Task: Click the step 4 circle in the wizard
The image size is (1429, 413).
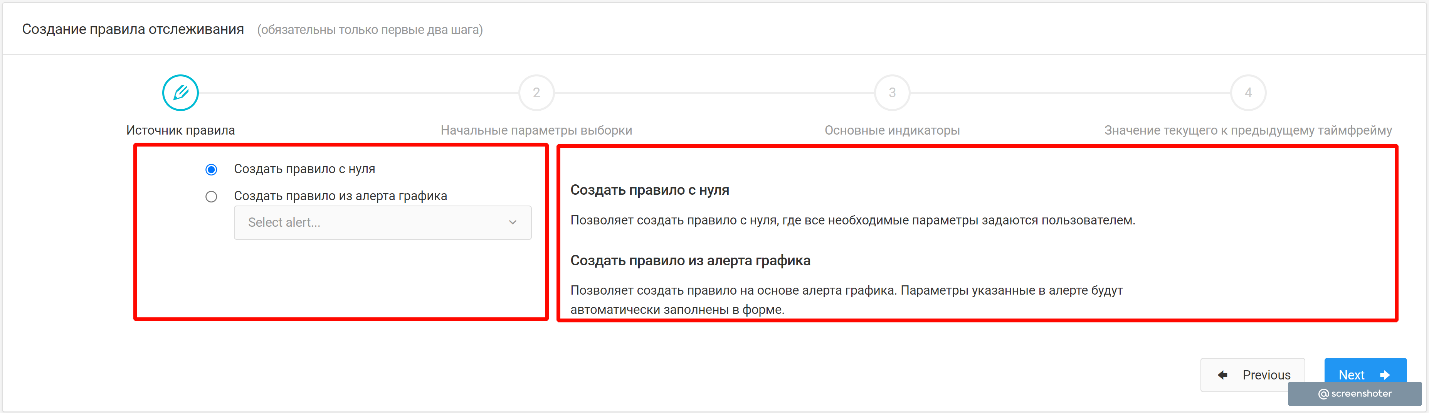Action: 1248,93
